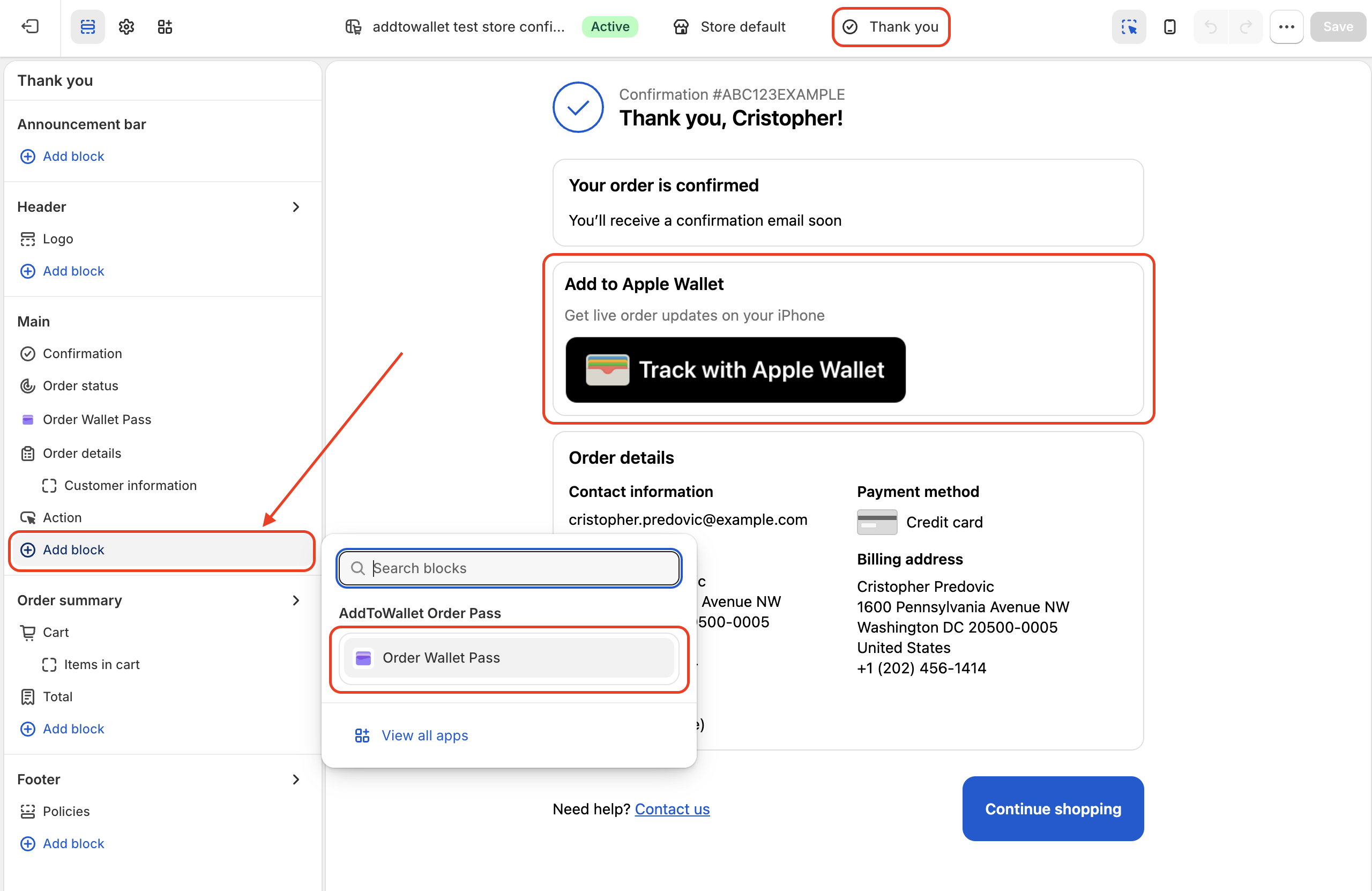Open addtowallet test store configuration selector
This screenshot has width=1372, height=891.
[x=456, y=26]
